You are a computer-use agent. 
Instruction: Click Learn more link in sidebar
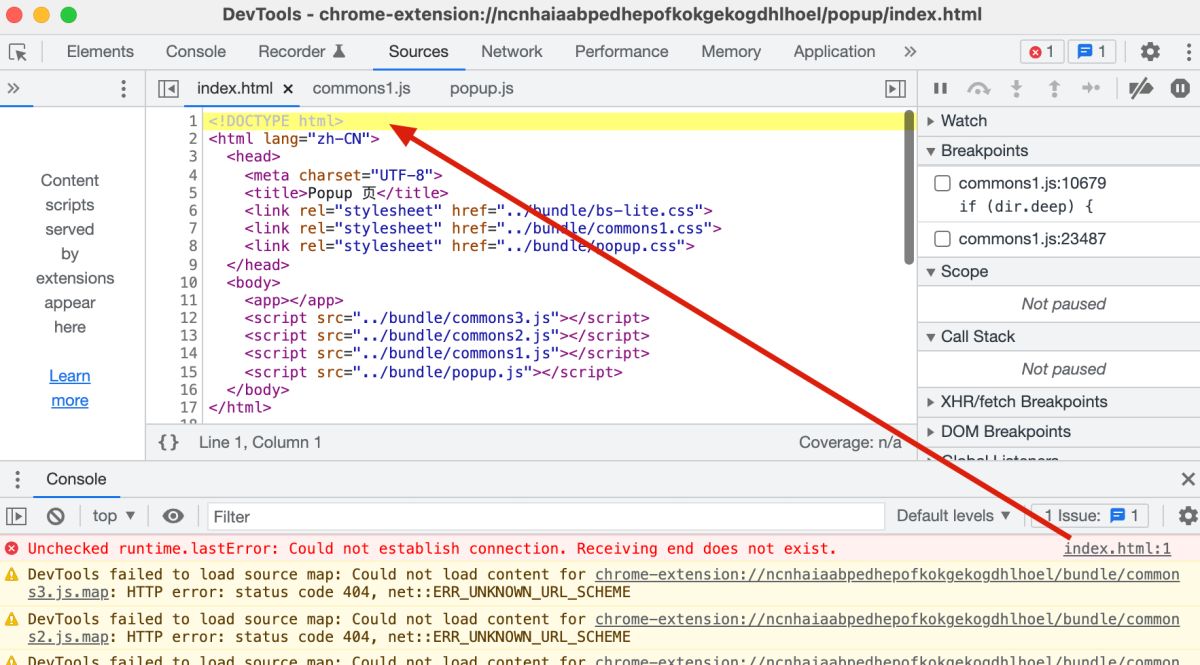(70, 388)
